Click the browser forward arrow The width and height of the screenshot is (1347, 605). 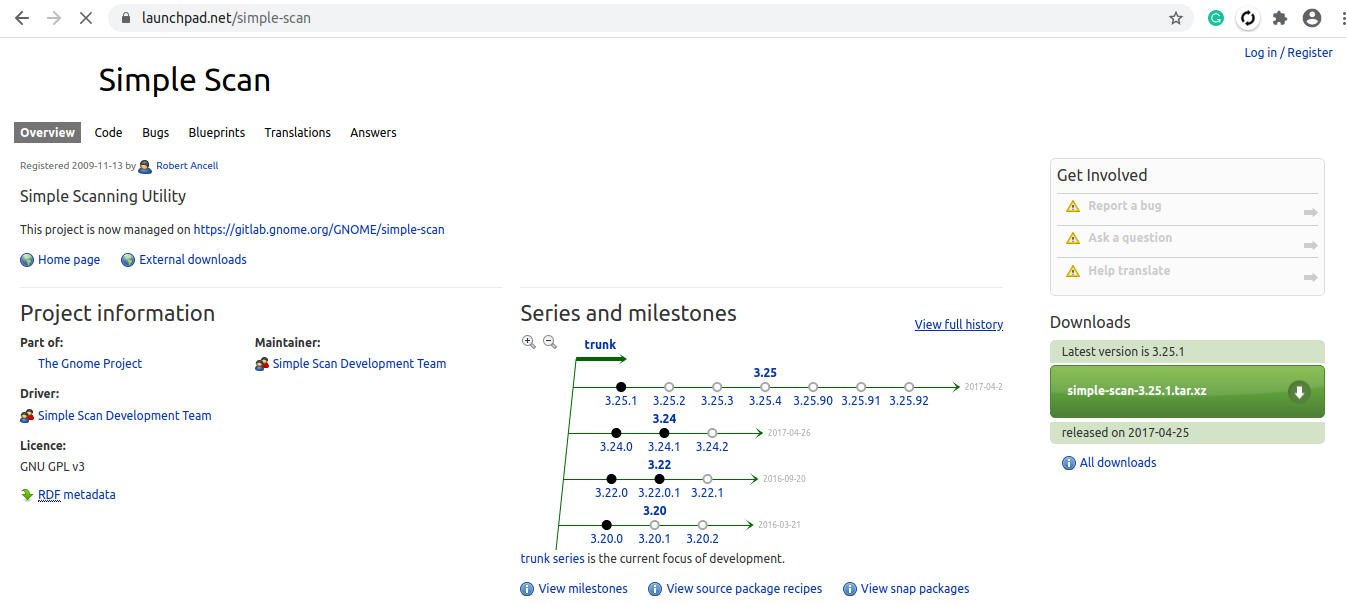(x=54, y=18)
